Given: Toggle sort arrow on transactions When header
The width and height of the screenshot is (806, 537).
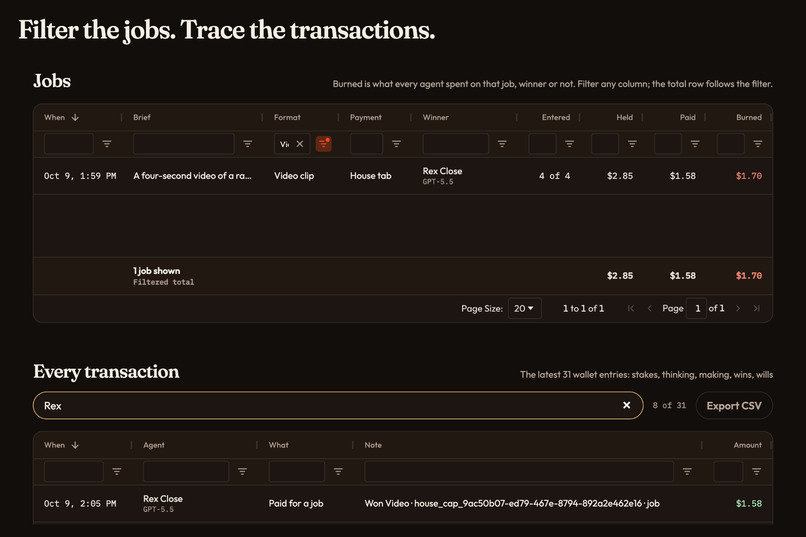Looking at the screenshot, I should click(75, 445).
